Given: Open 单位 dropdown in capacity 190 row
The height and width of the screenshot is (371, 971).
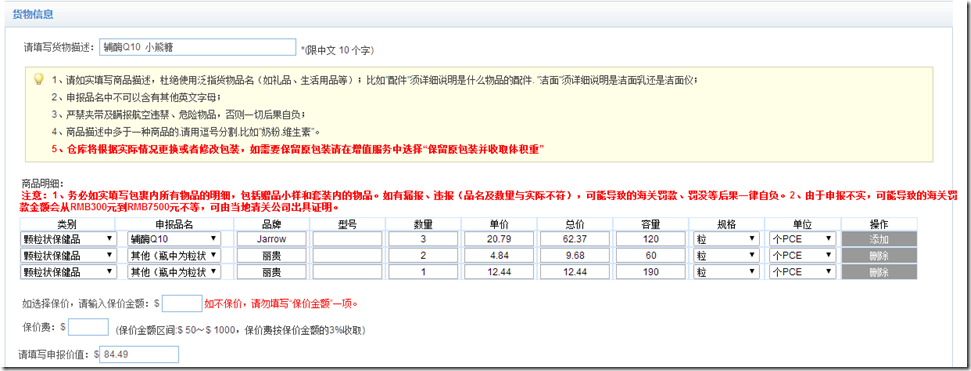Looking at the screenshot, I should pos(803,271).
